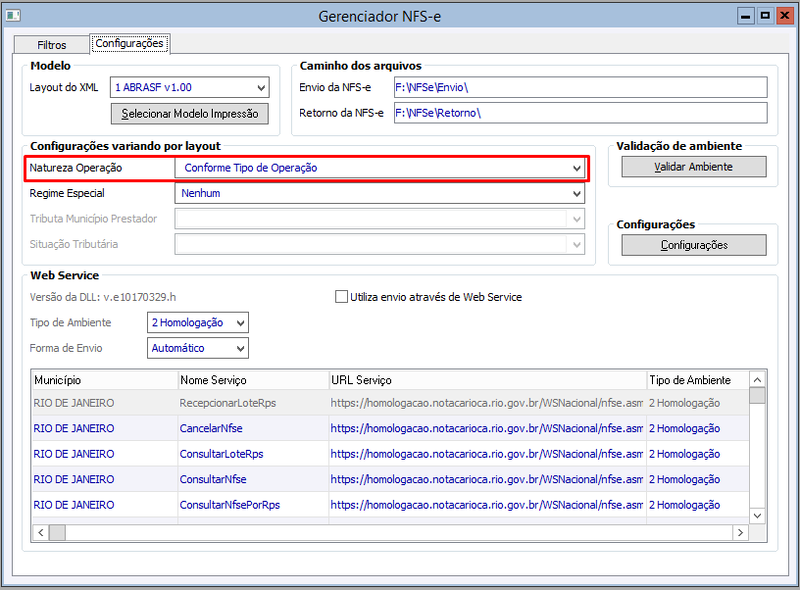
Task: Click Selecionar Modelo Impressão button
Action: 190,113
